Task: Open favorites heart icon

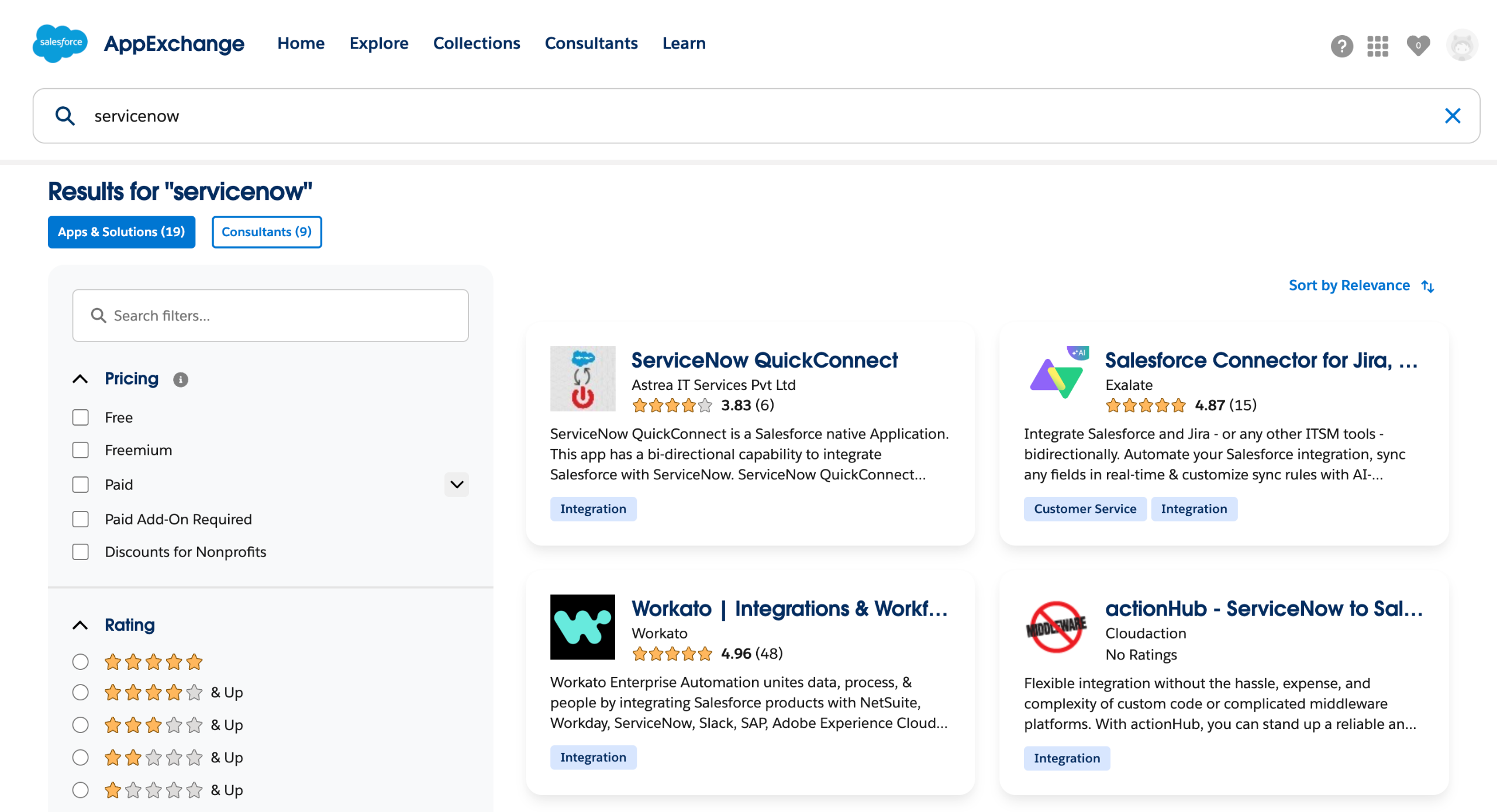Action: coord(1417,46)
